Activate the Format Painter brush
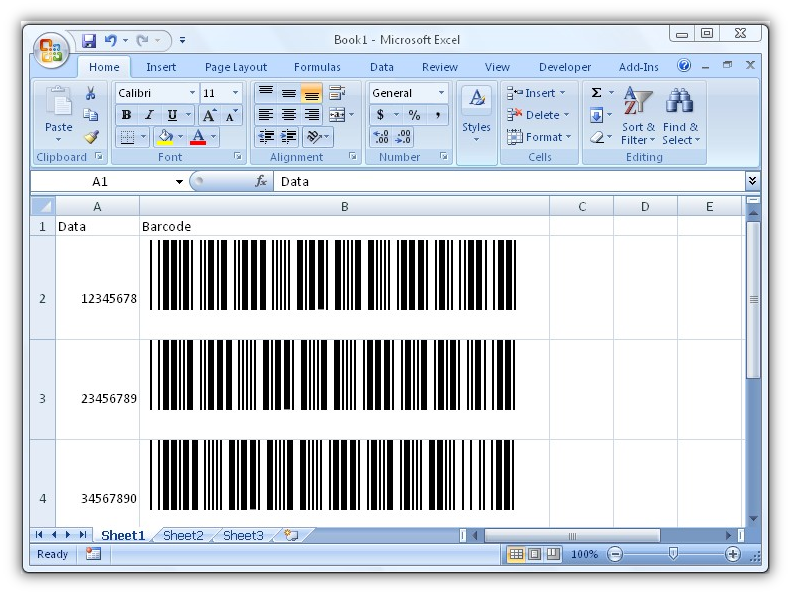The image size is (791, 595). pyautogui.click(x=91, y=137)
